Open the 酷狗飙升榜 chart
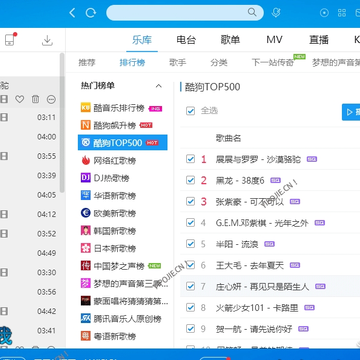 tap(115, 125)
